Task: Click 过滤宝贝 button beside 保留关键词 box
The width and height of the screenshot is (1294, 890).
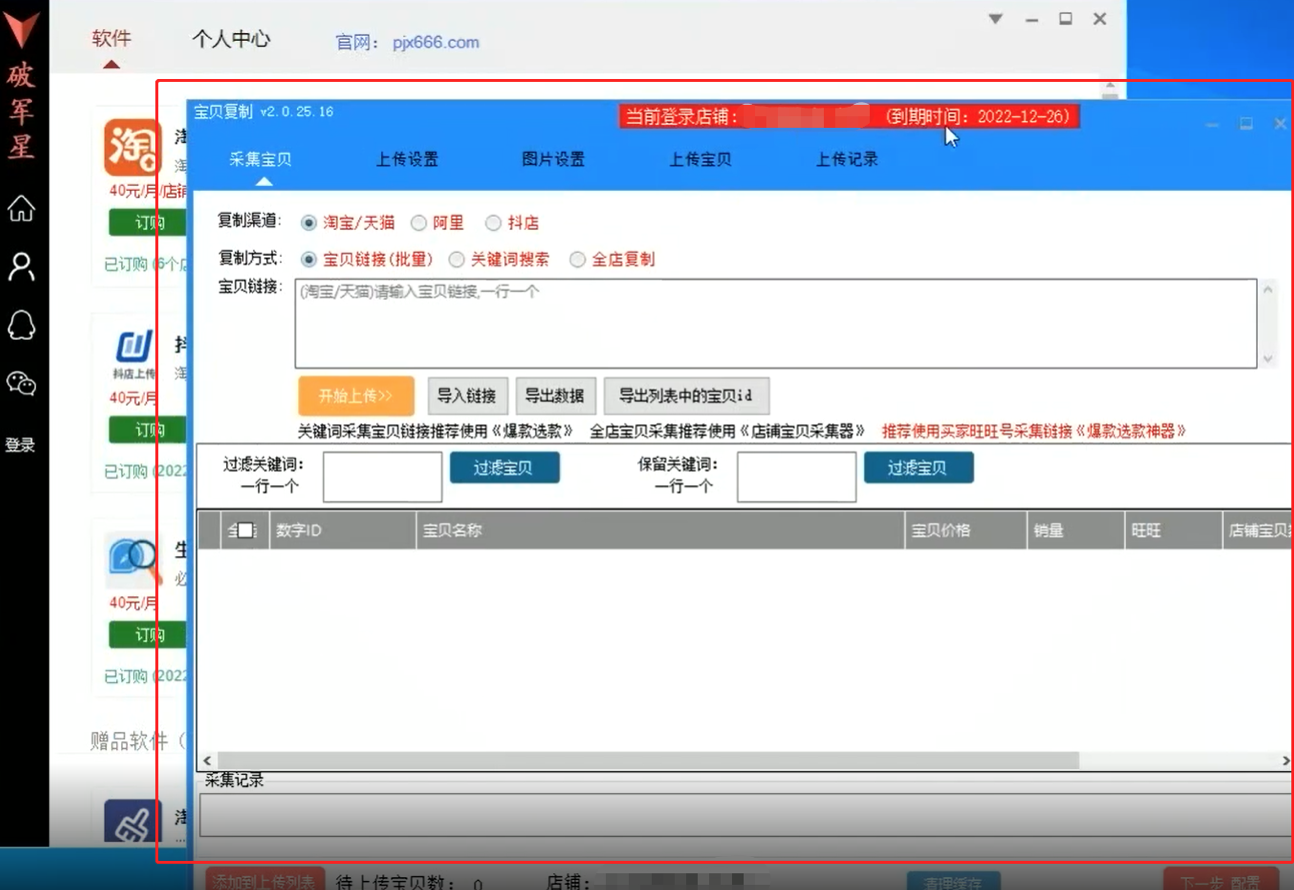Action: point(918,468)
